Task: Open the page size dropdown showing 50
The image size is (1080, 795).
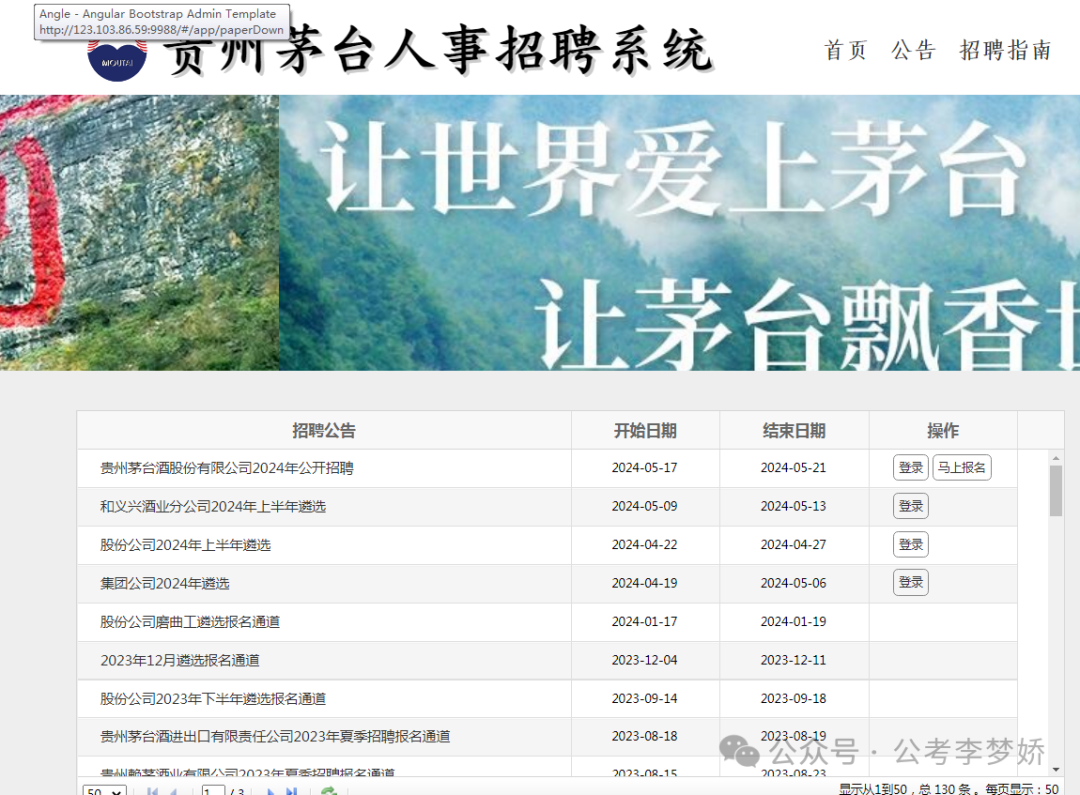Action: tap(105, 792)
